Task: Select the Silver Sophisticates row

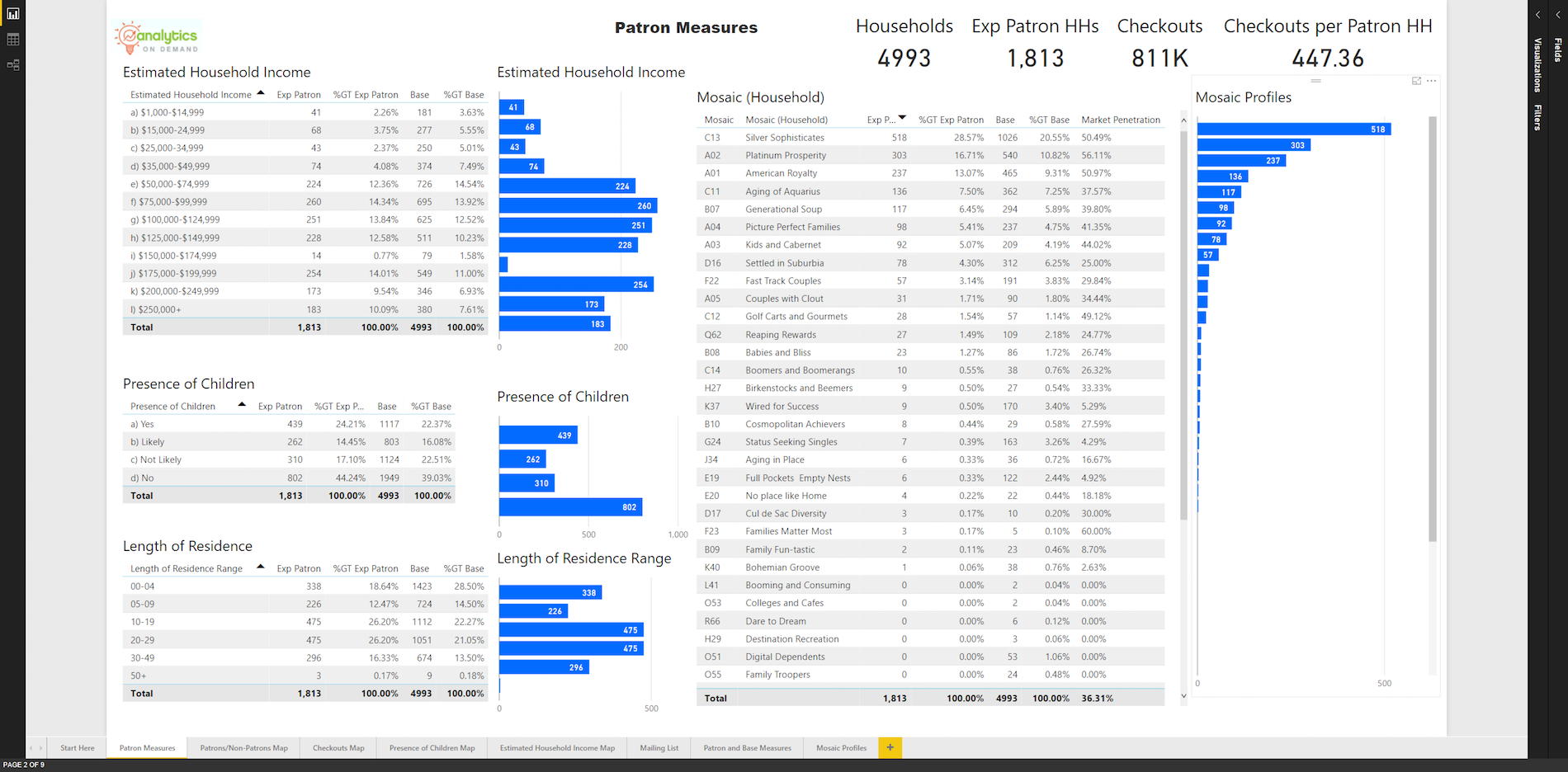Action: [x=930, y=138]
